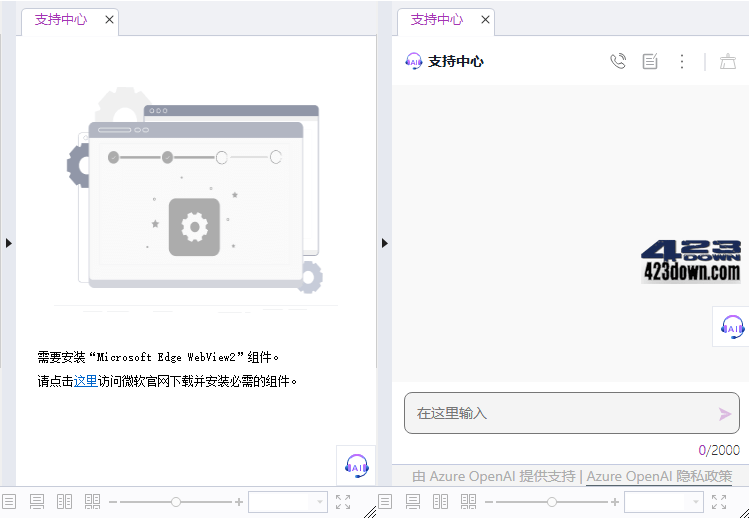This screenshot has height=518, width=749.
Task: Close the 支持中心 tab in right window
Action: [485, 20]
